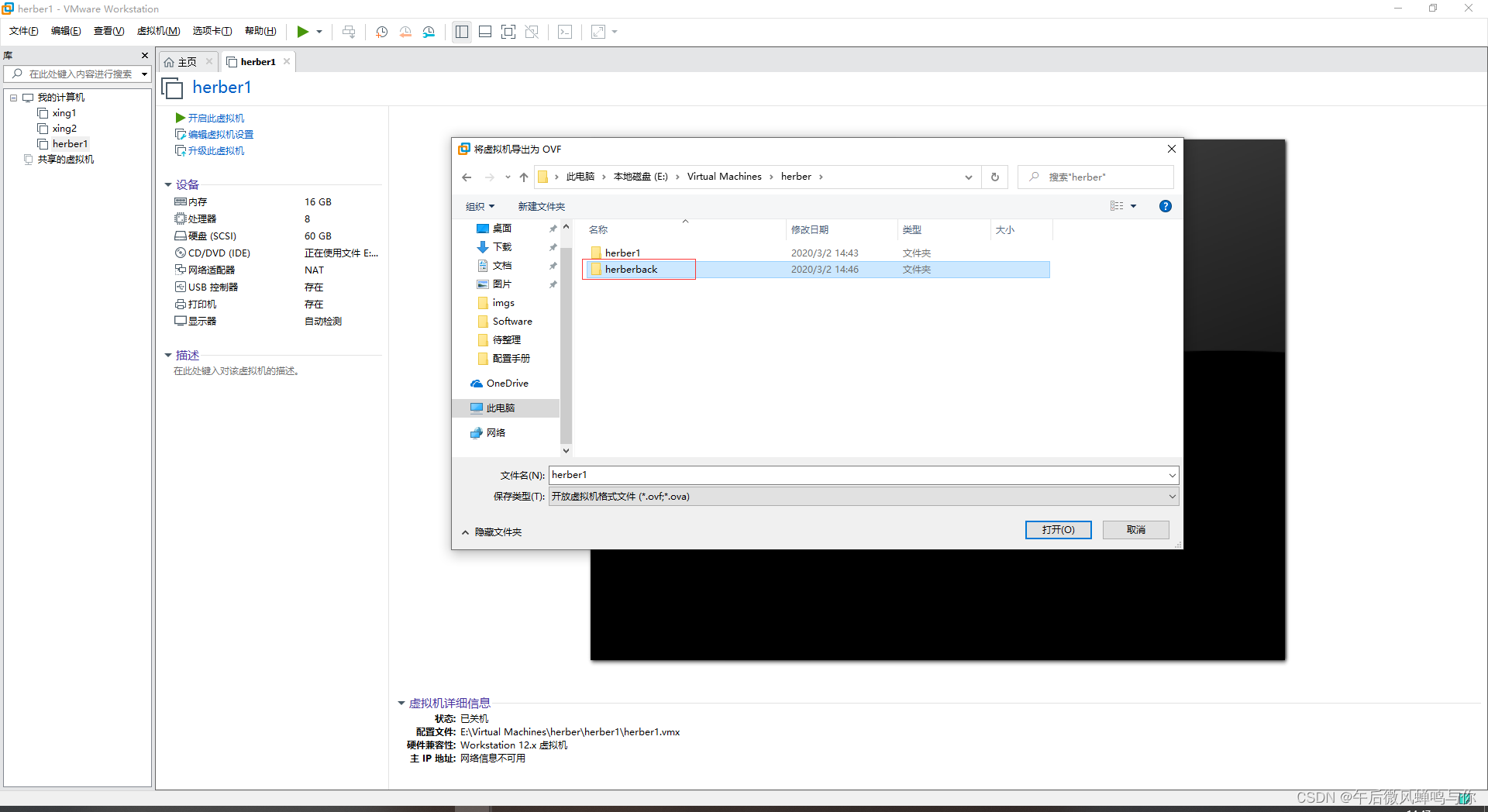
Task: Collapse the 设备 section
Action: [168, 184]
